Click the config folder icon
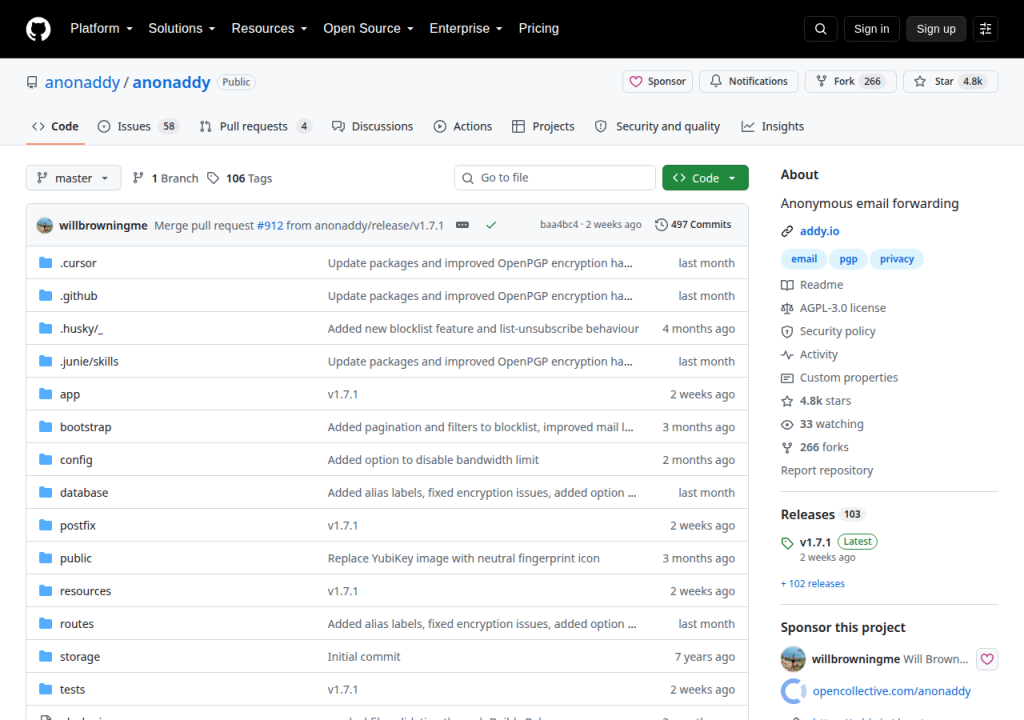This screenshot has width=1024, height=720. [45, 459]
